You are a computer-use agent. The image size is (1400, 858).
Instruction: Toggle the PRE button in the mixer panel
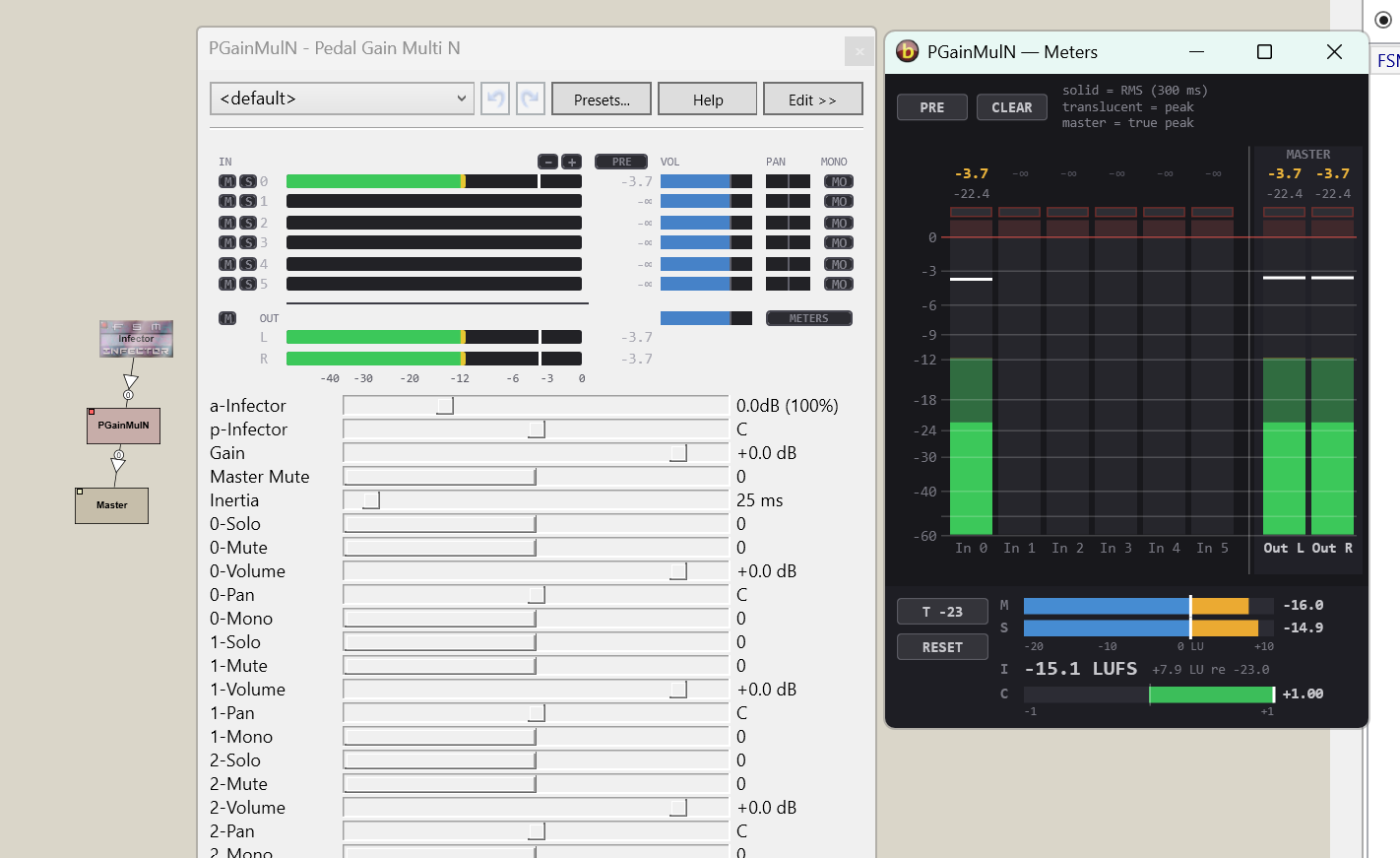(621, 162)
